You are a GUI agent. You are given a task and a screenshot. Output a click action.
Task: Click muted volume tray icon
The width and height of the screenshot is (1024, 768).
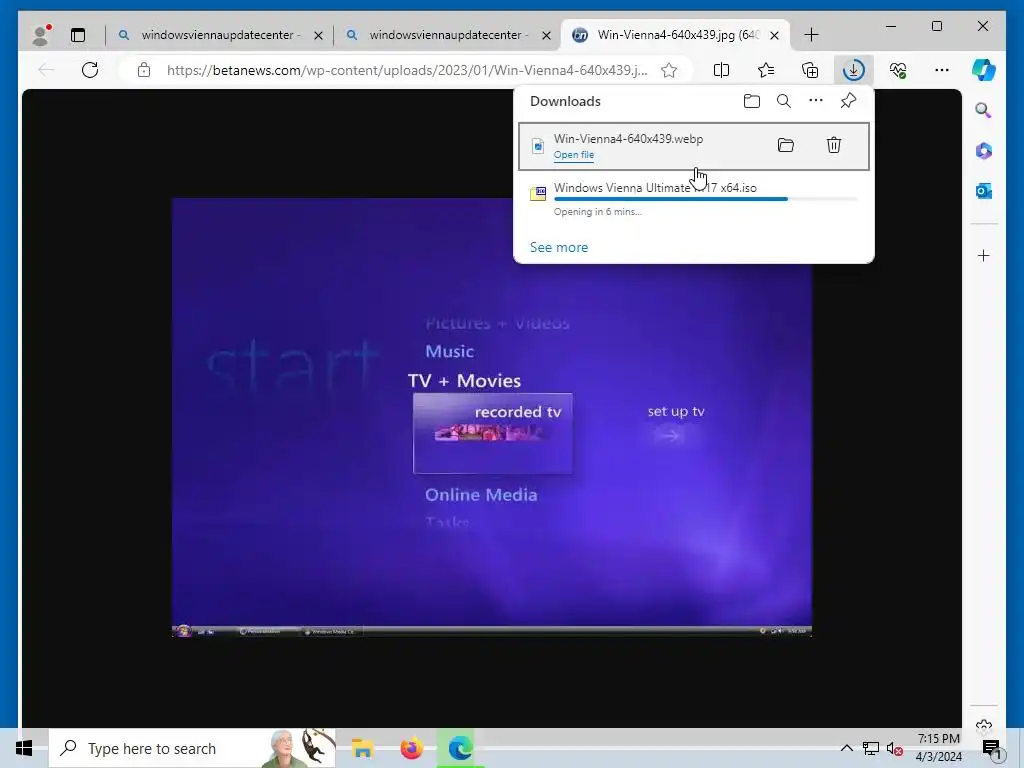(895, 749)
